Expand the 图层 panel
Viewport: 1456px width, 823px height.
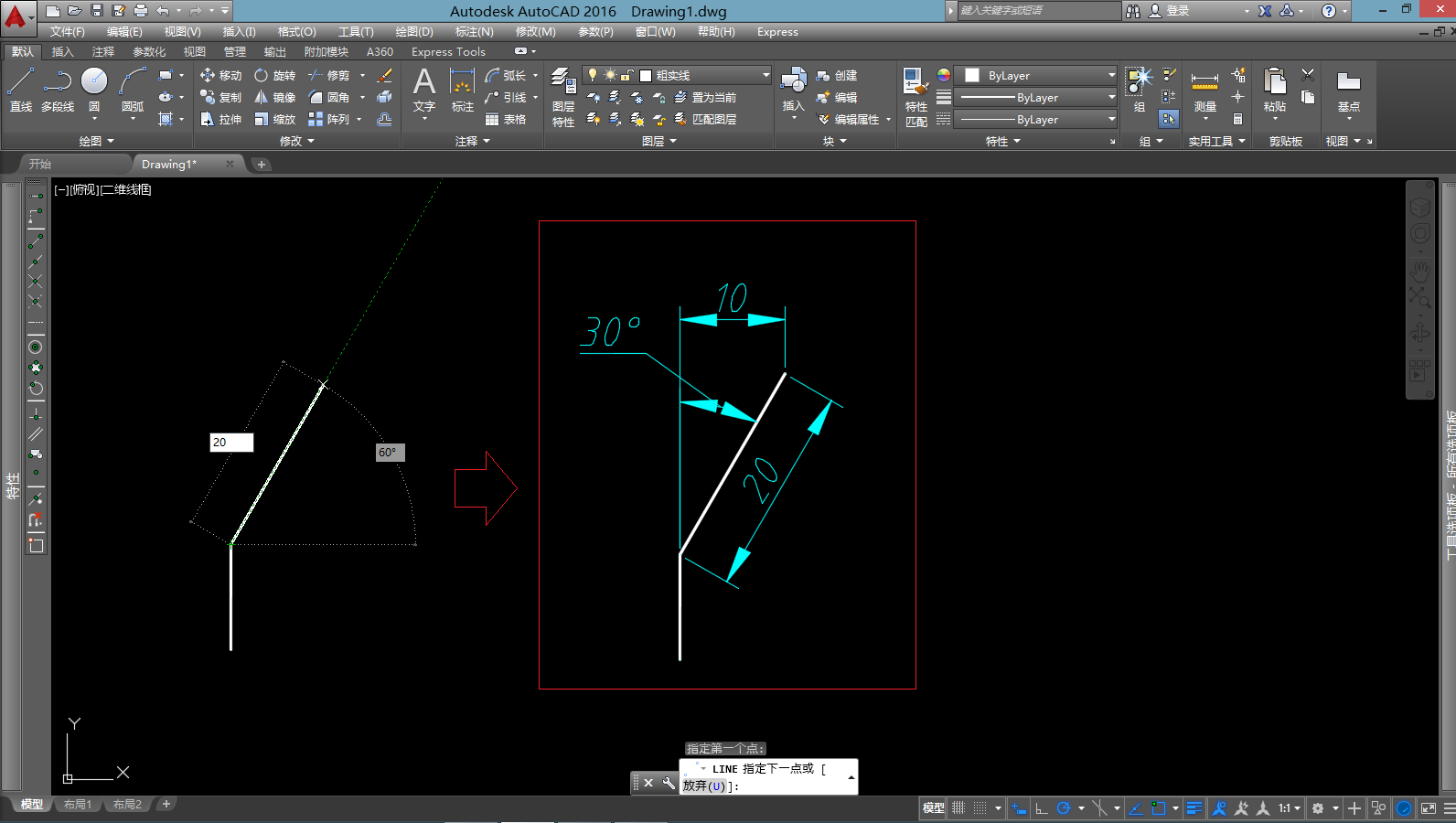(x=659, y=141)
